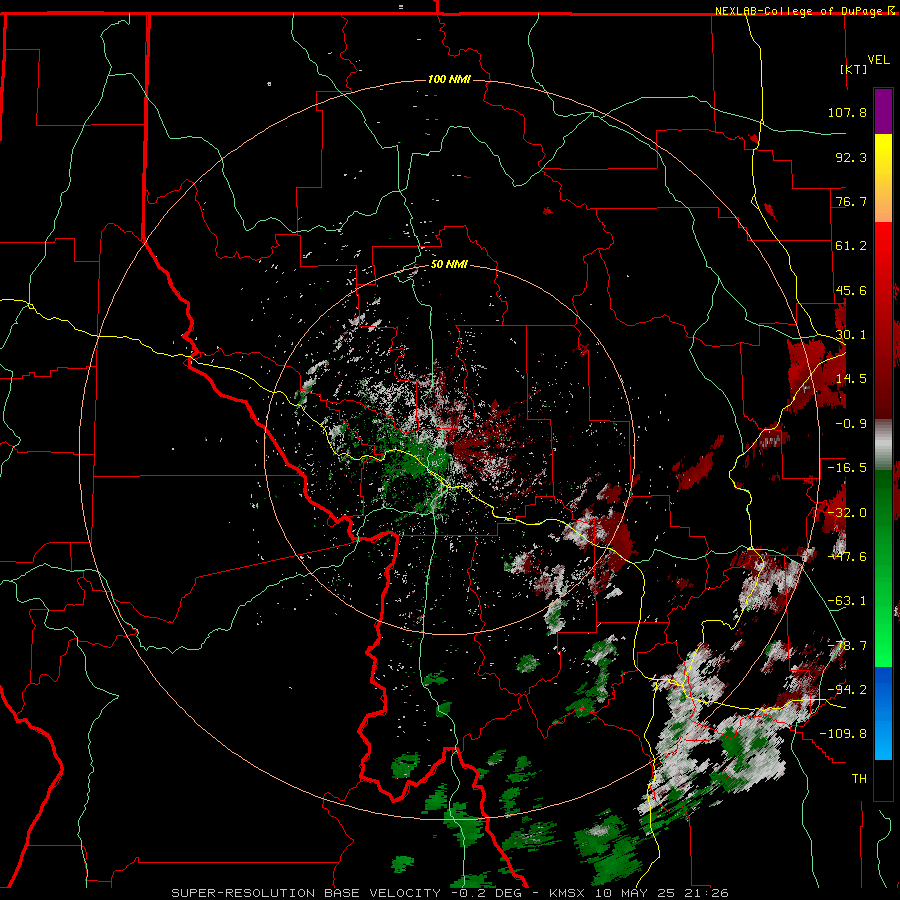900x900 pixels.
Task: Click the 100 NMI range ring label
Action: click(x=449, y=79)
